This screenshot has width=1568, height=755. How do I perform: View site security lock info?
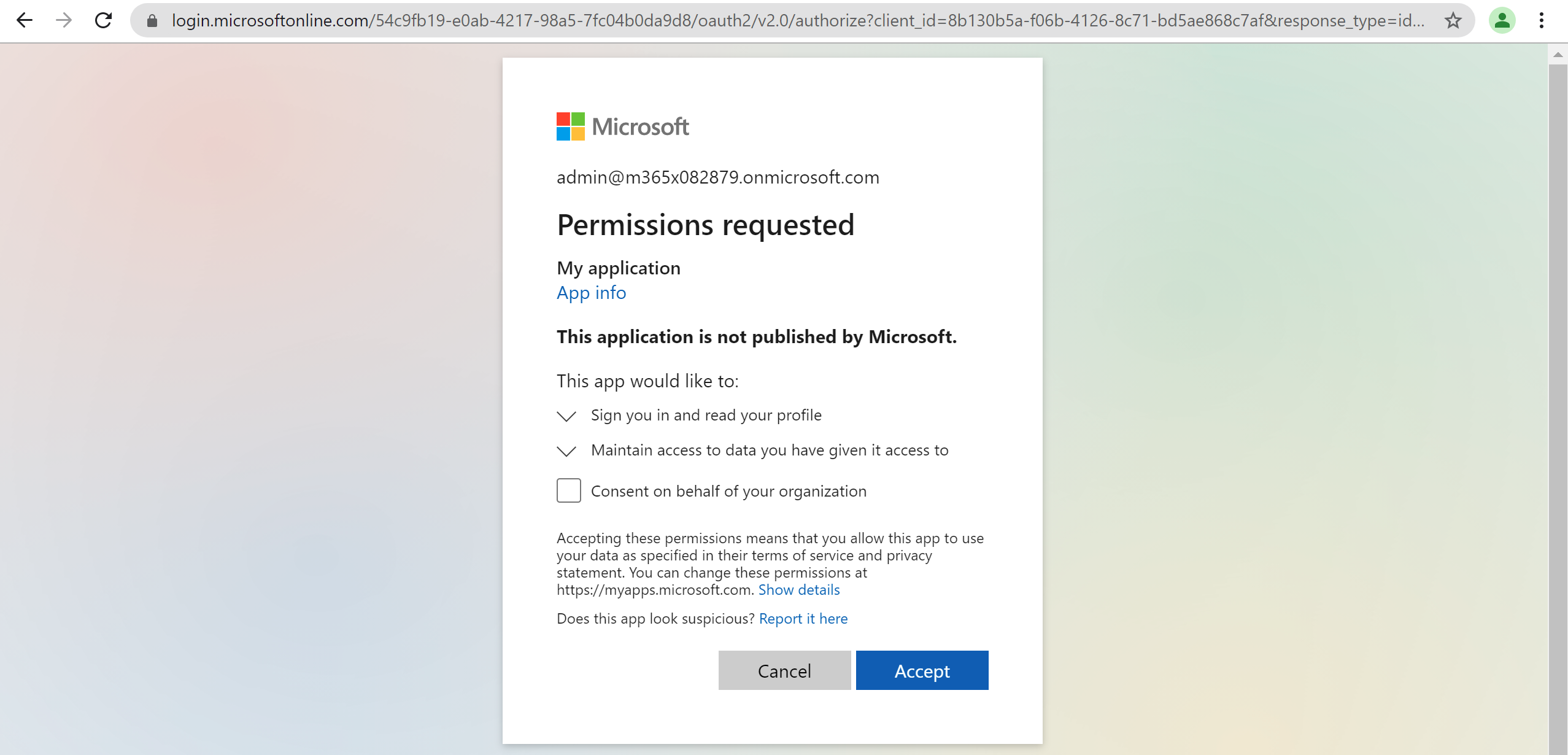(152, 21)
